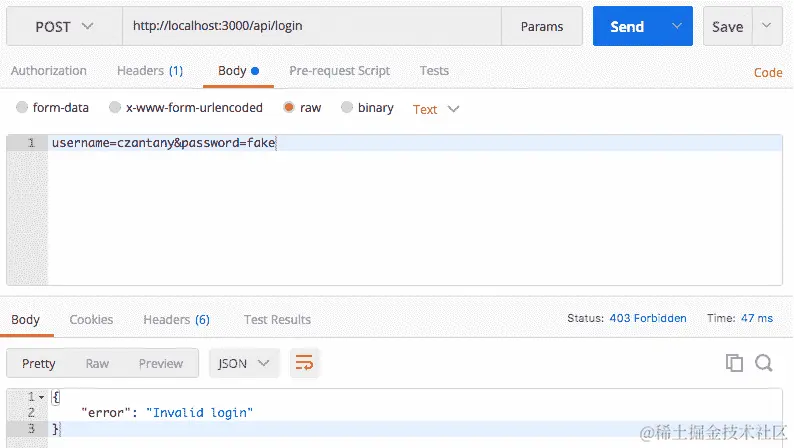Click the "error" key in response JSON
Viewport: 794px width, 448px height.
[x=105, y=413]
